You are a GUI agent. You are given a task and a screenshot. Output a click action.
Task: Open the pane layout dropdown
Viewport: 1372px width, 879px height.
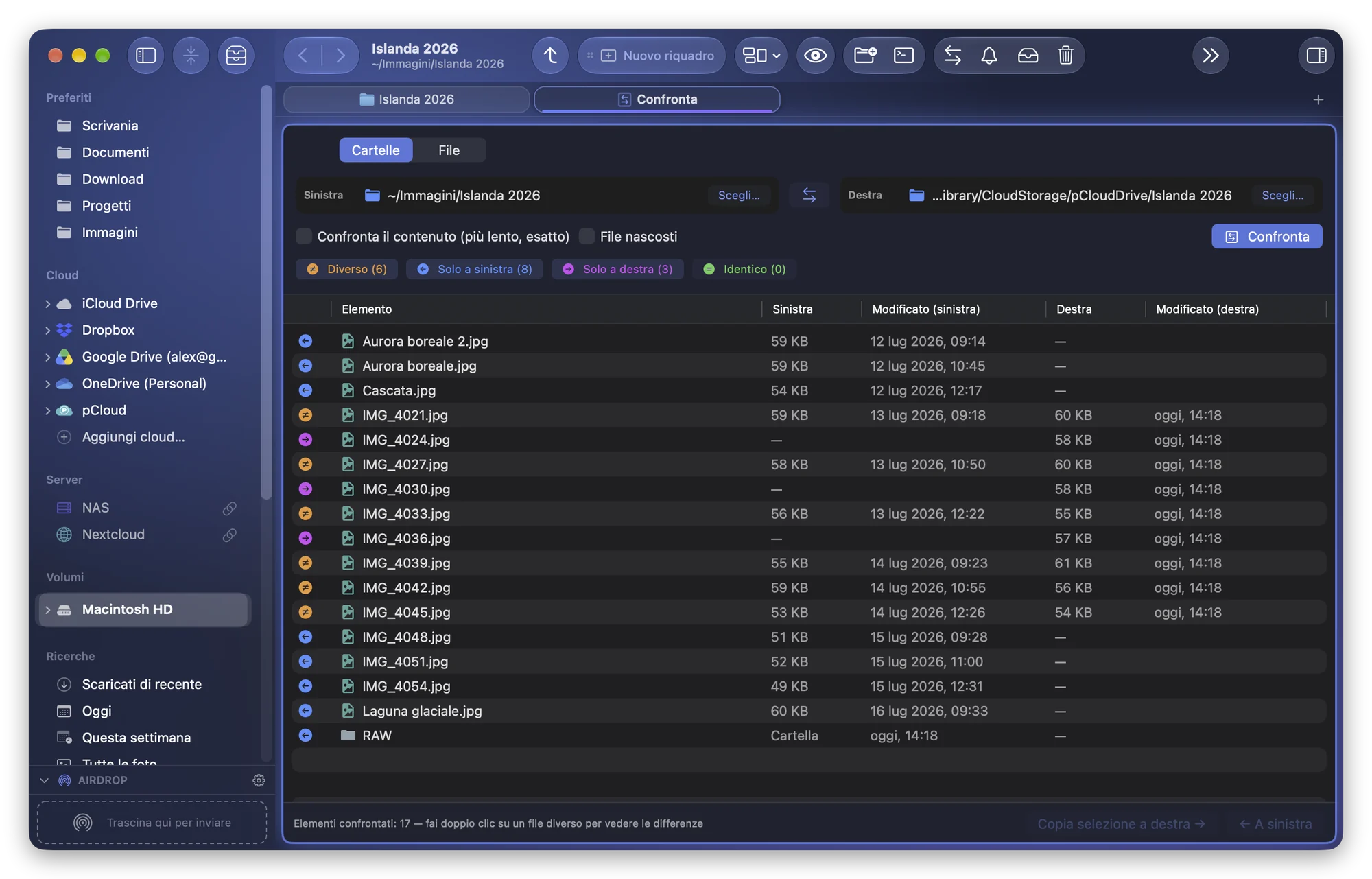tap(761, 56)
